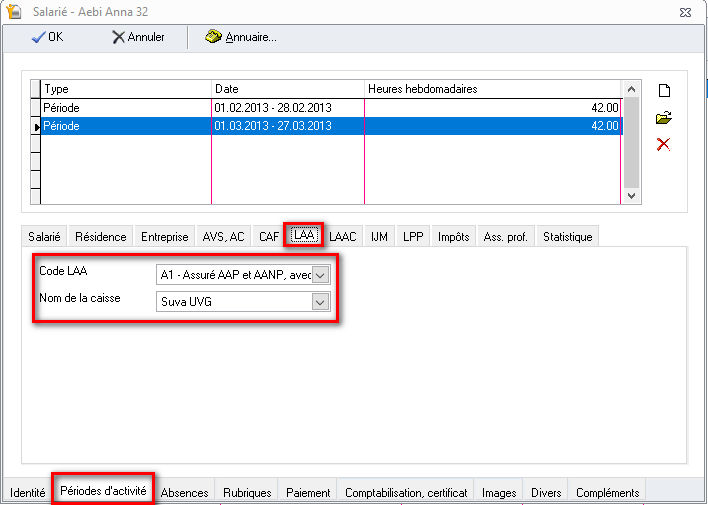This screenshot has width=708, height=505.
Task: Select the Comptabilisation, certificat tab
Action: [x=406, y=492]
